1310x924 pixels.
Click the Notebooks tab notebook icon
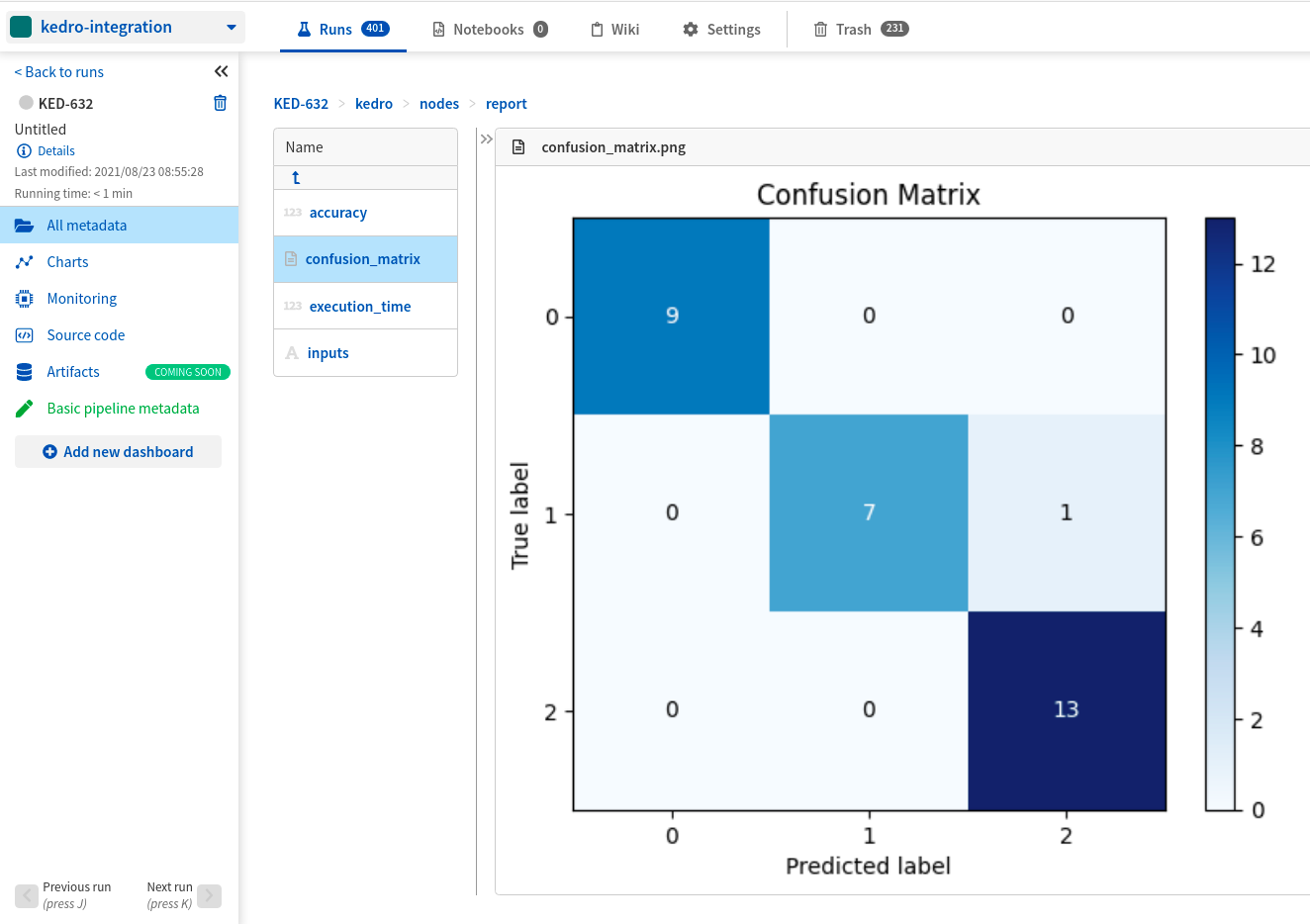click(439, 29)
